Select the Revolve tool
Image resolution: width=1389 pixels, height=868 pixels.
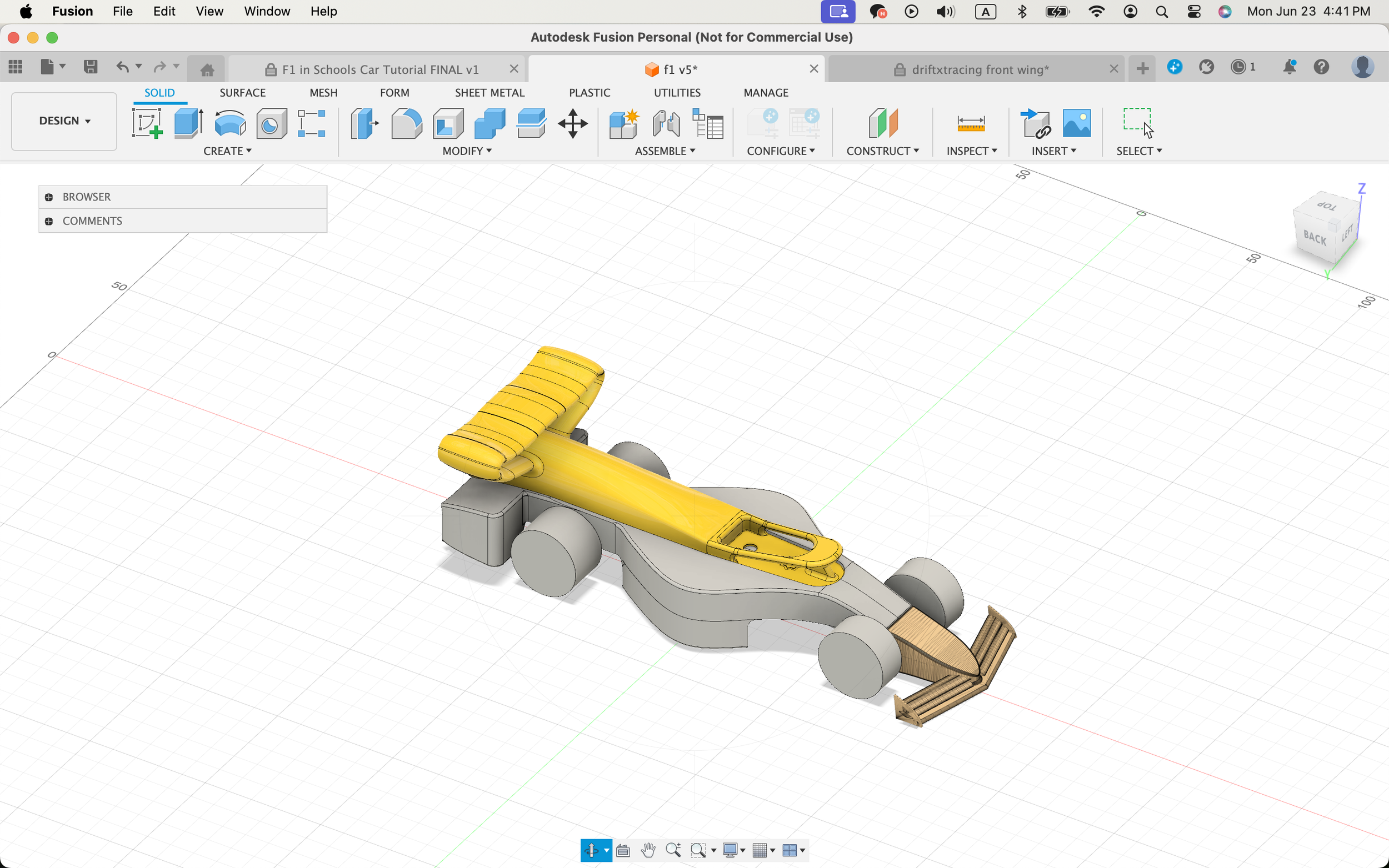click(x=230, y=123)
